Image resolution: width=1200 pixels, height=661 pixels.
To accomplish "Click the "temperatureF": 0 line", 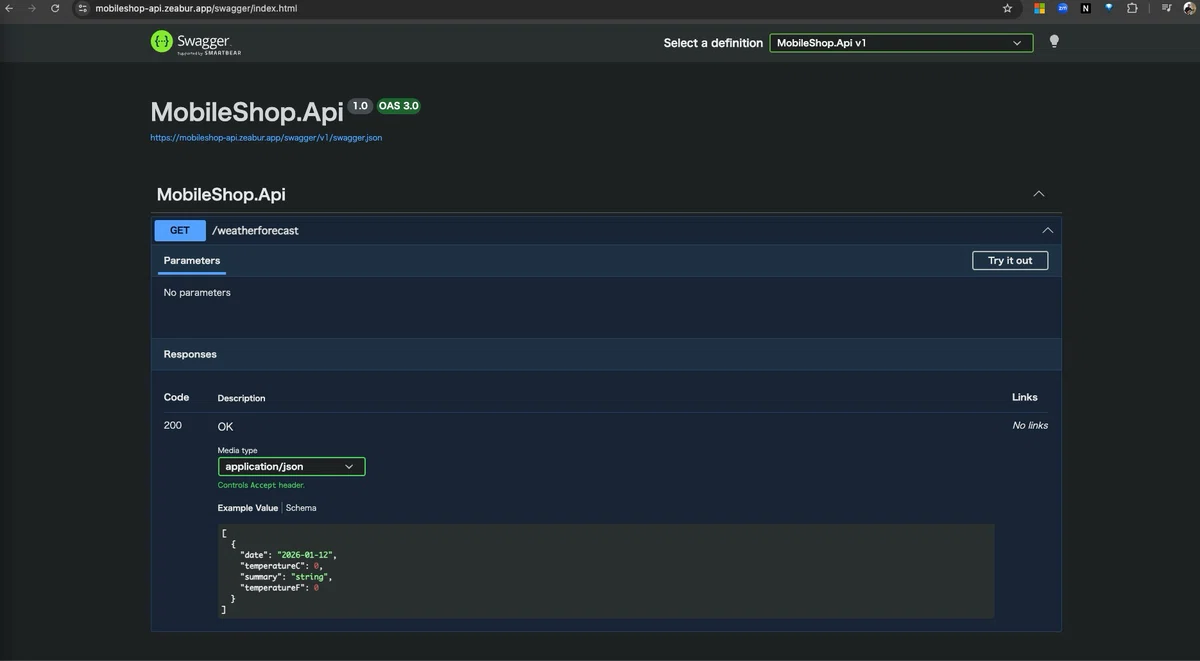I will pos(279,588).
